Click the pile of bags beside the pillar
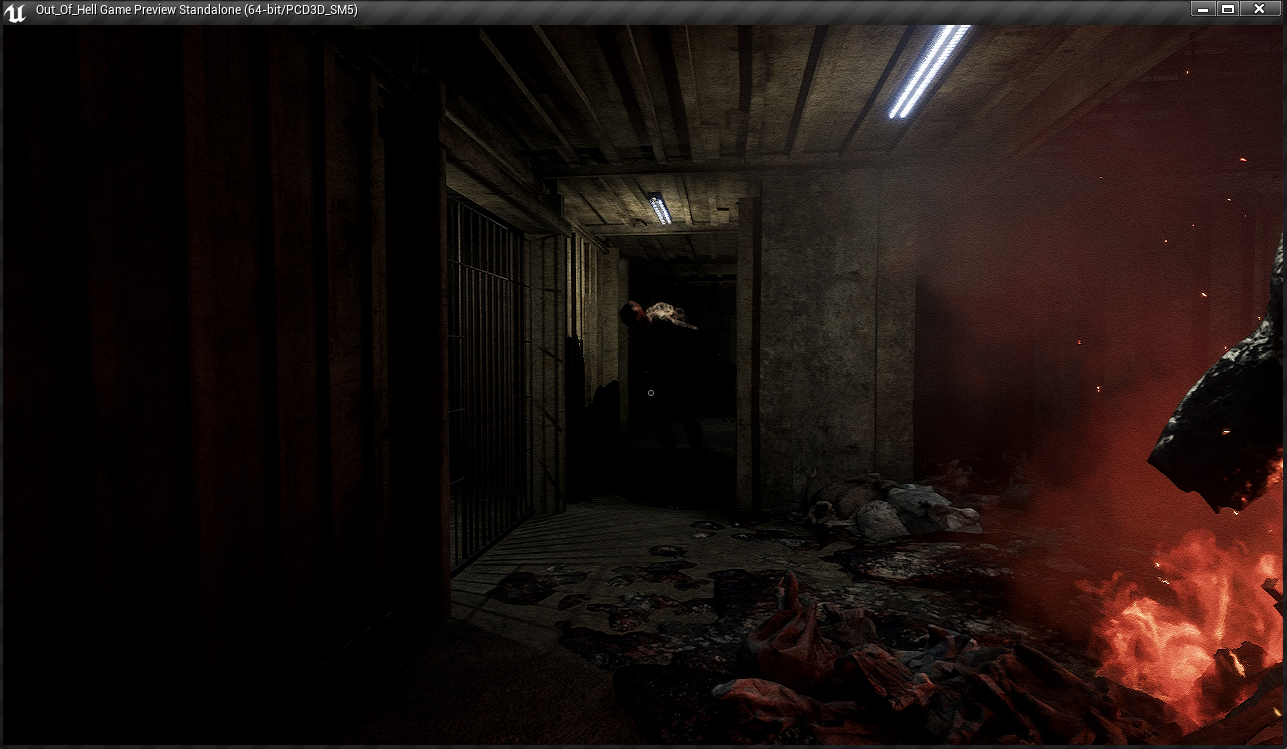1287x749 pixels. point(900,510)
